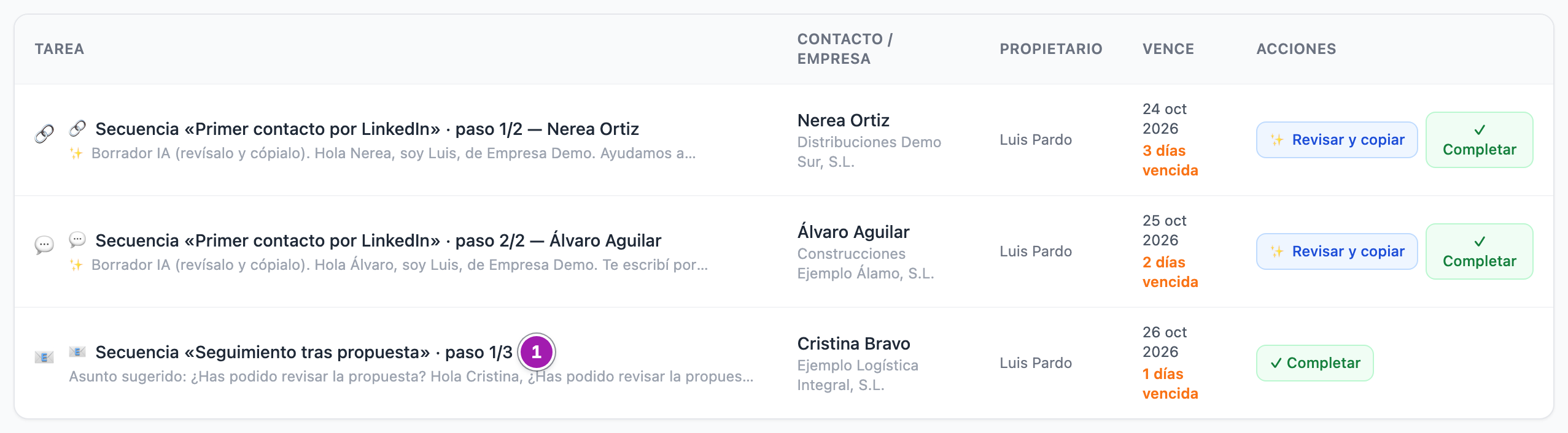Open the Nerea Ortiz LinkedIn sequence task title
The height and width of the screenshot is (433, 1568).
tap(367, 129)
